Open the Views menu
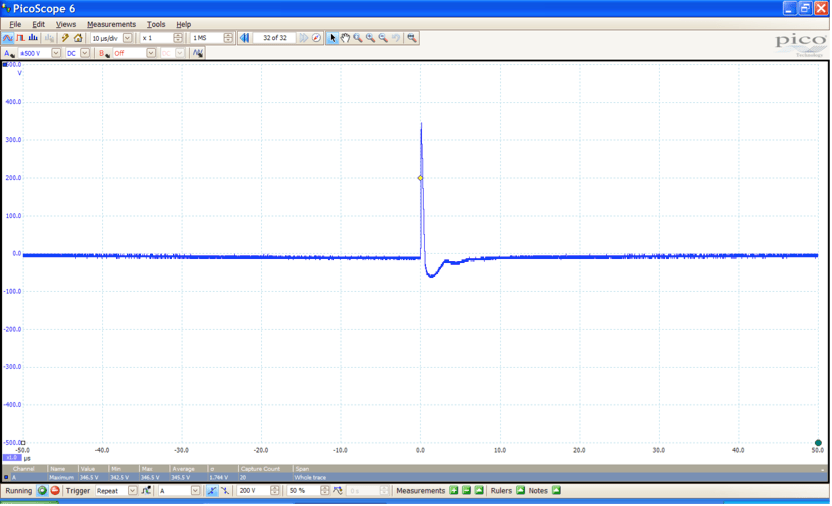 [66, 24]
